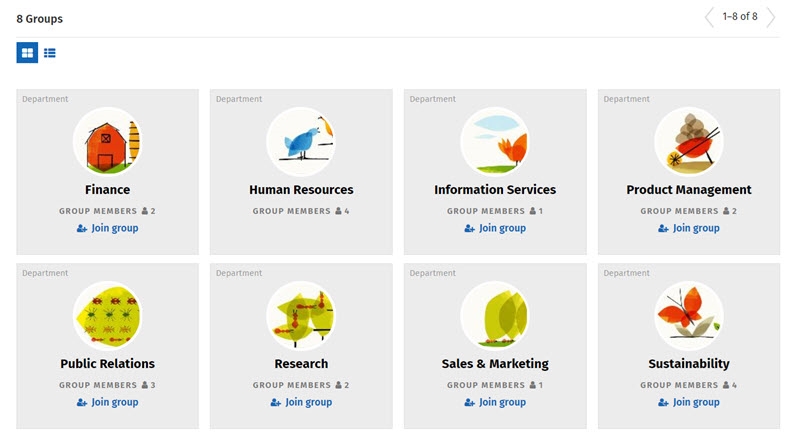Click Information Services orange fox avatar
Image resolution: width=800 pixels, height=438 pixels.
click(x=495, y=142)
